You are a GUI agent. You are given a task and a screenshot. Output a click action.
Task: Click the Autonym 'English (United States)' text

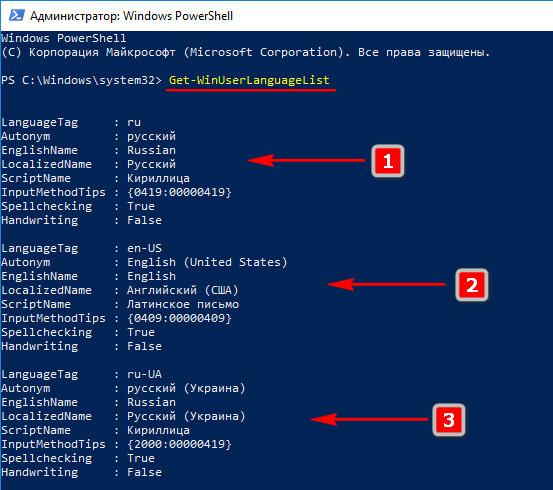[207, 262]
